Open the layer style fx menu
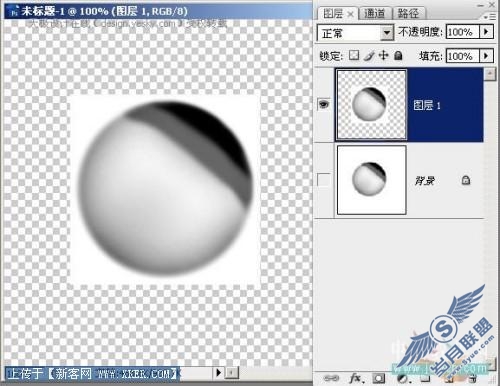This screenshot has height=386, width=500. click(356, 378)
